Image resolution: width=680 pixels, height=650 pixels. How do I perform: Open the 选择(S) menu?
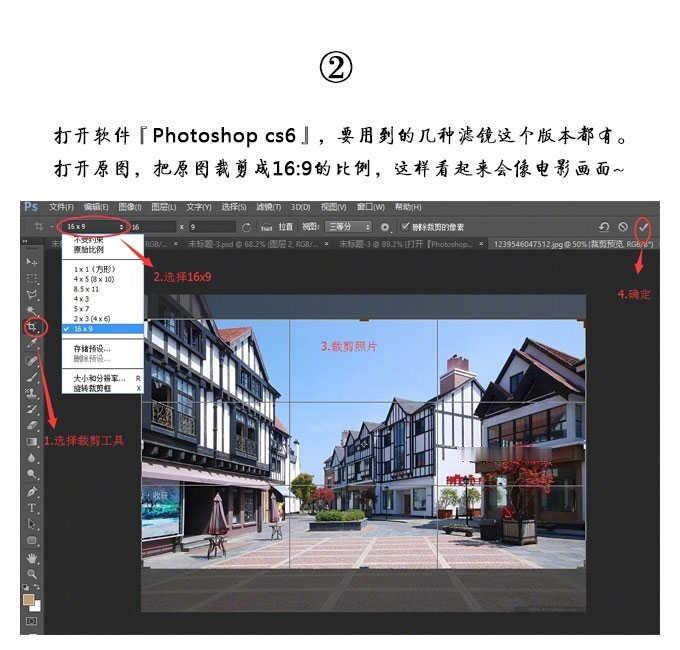(234, 207)
